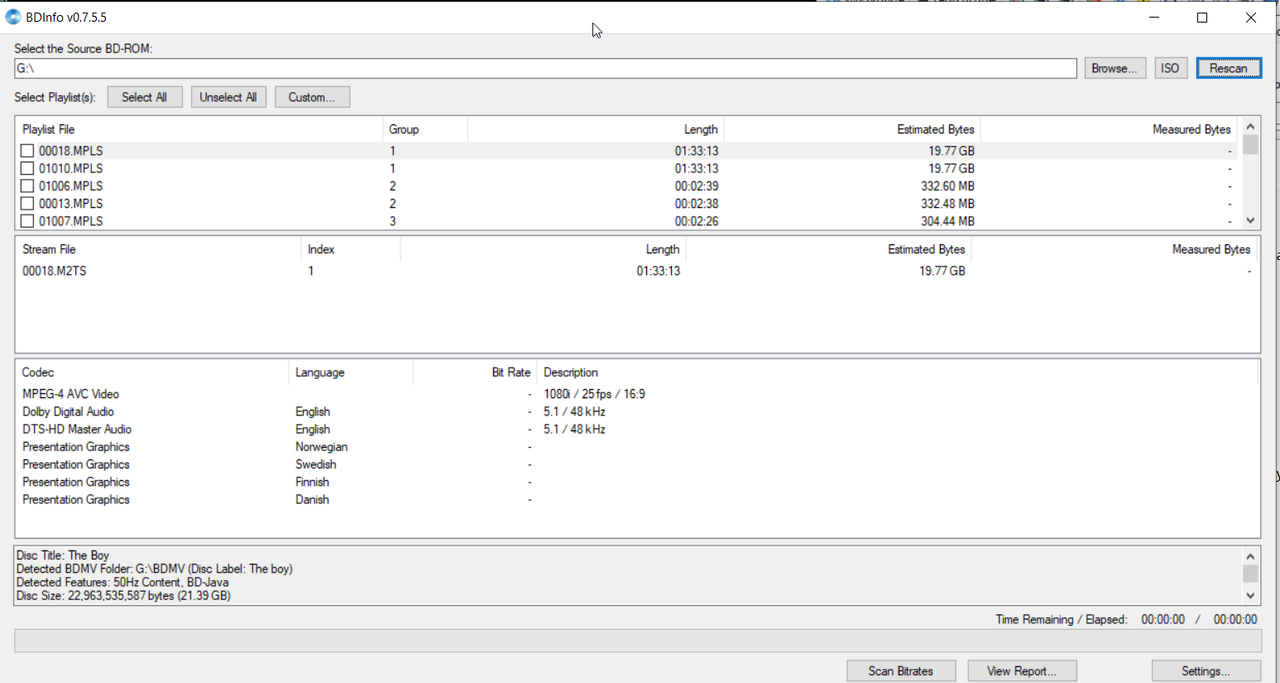Click the Disc Title: The Boy line
This screenshot has height=683, width=1280.
[x=63, y=556]
